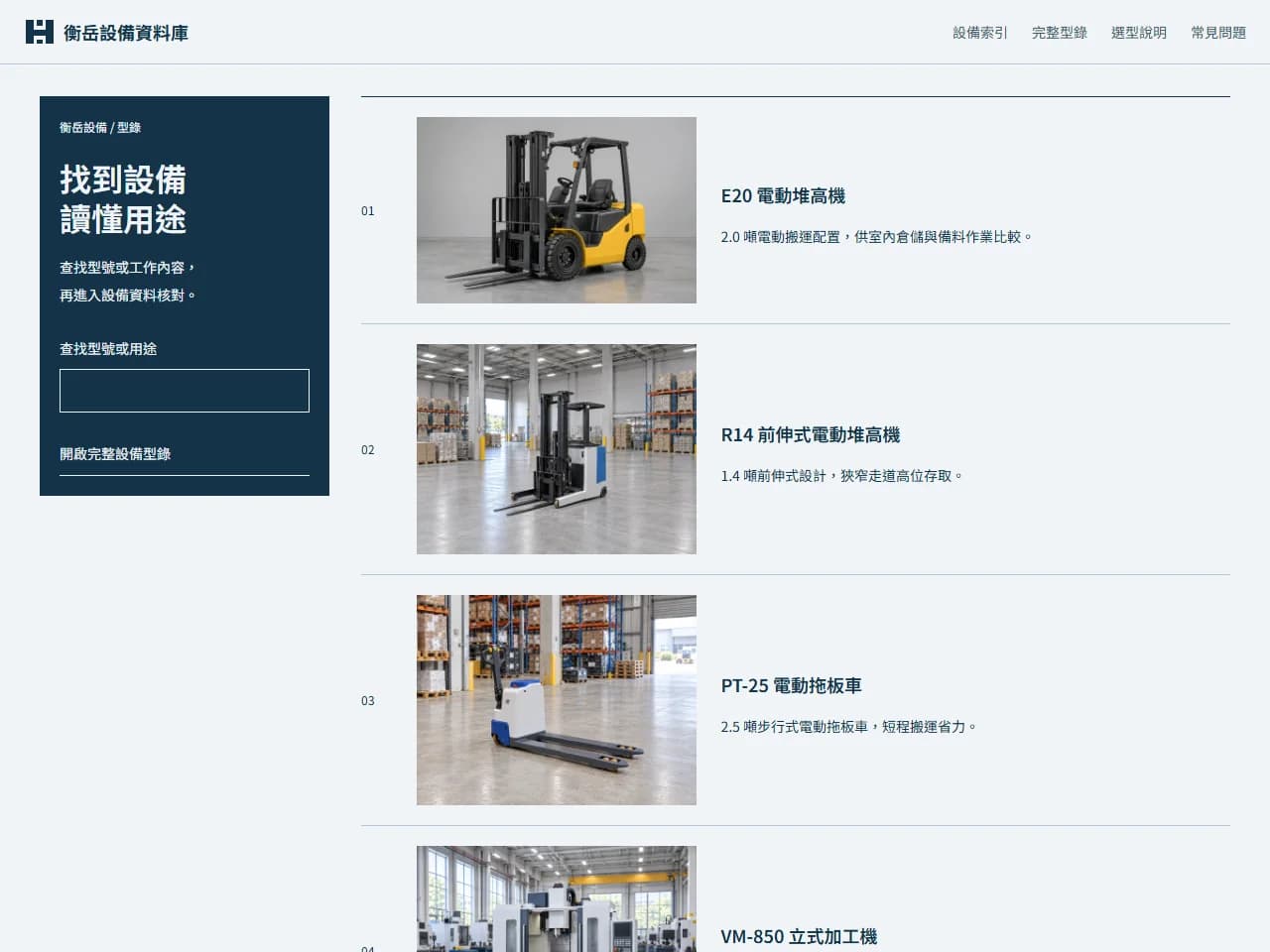The image size is (1270, 952).
Task: Click the description 2.5 噸步行式電動拖板車
Action: click(x=849, y=727)
